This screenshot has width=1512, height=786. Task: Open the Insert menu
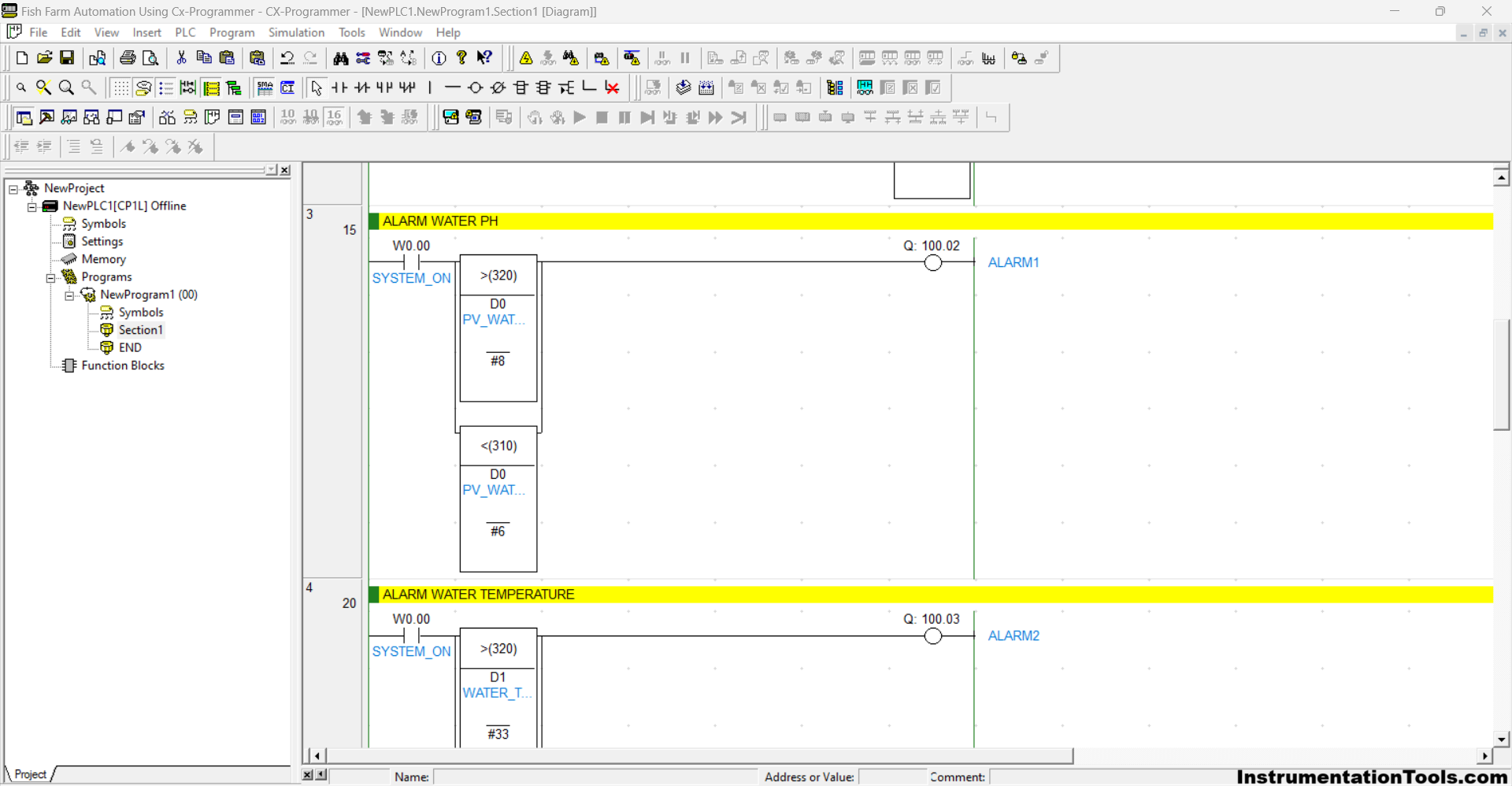pos(146,32)
